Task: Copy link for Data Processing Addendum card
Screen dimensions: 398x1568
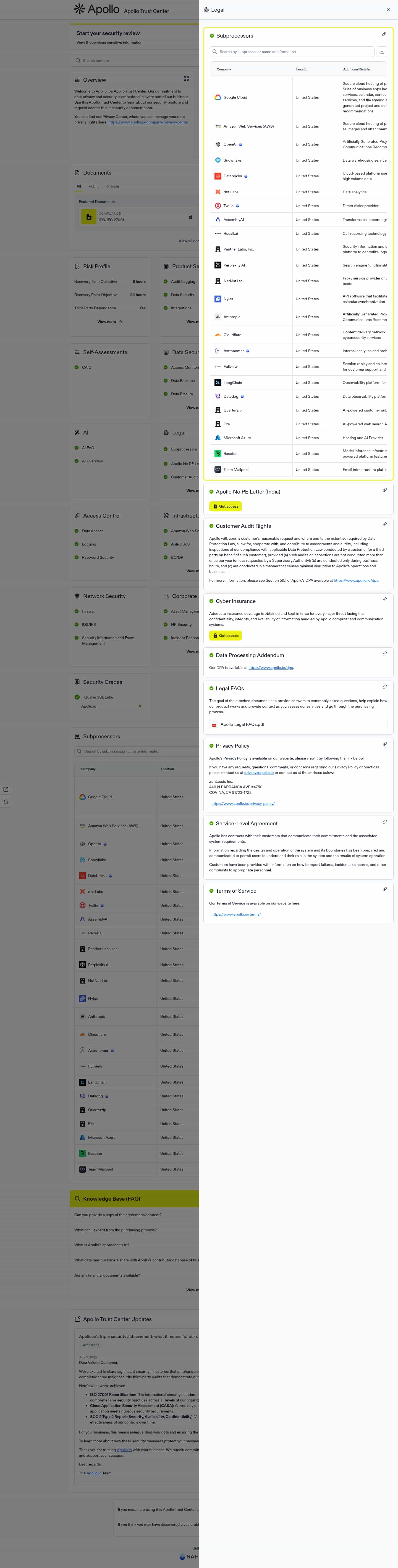Action: coord(384,654)
